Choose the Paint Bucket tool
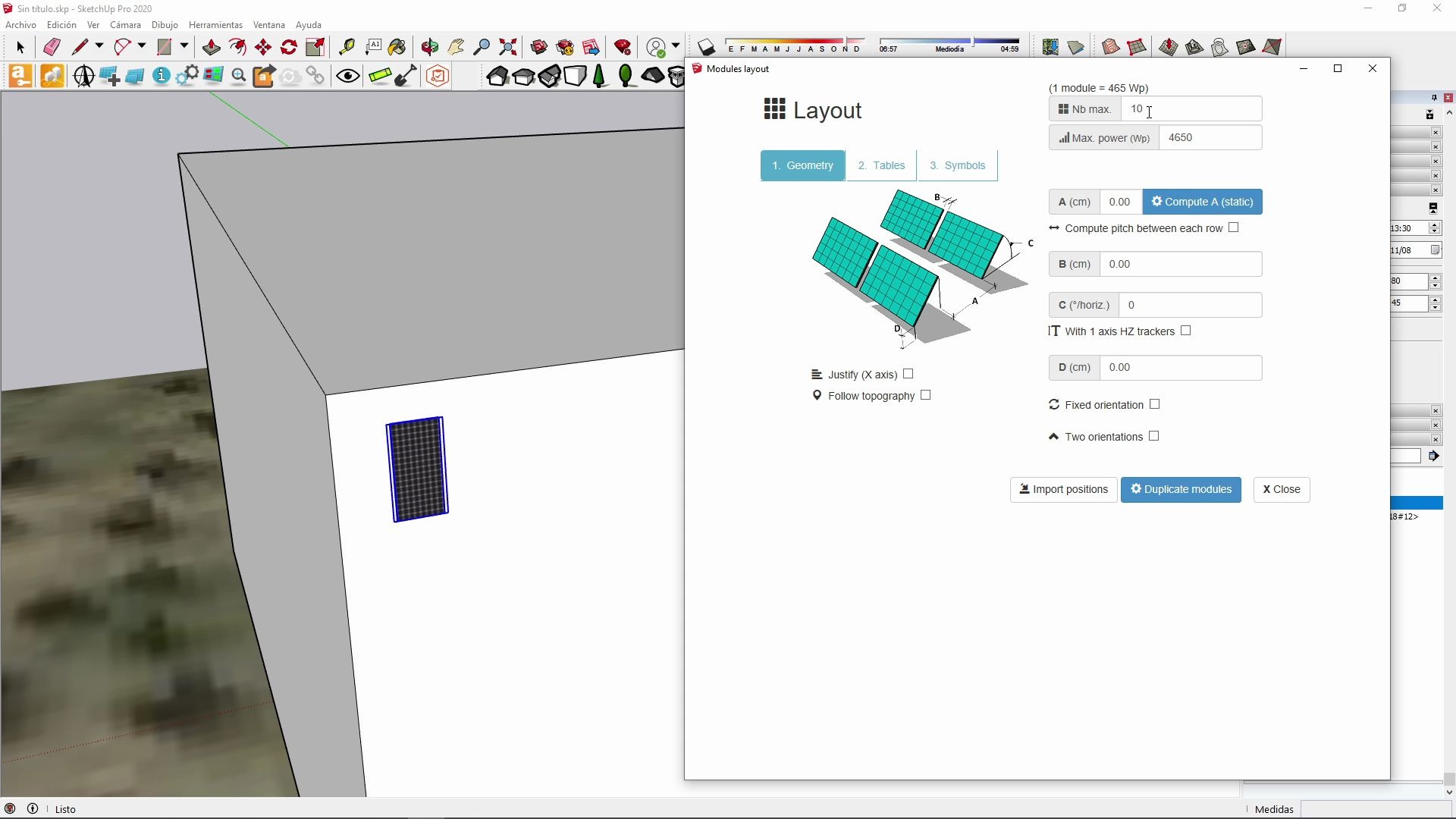 click(x=397, y=47)
